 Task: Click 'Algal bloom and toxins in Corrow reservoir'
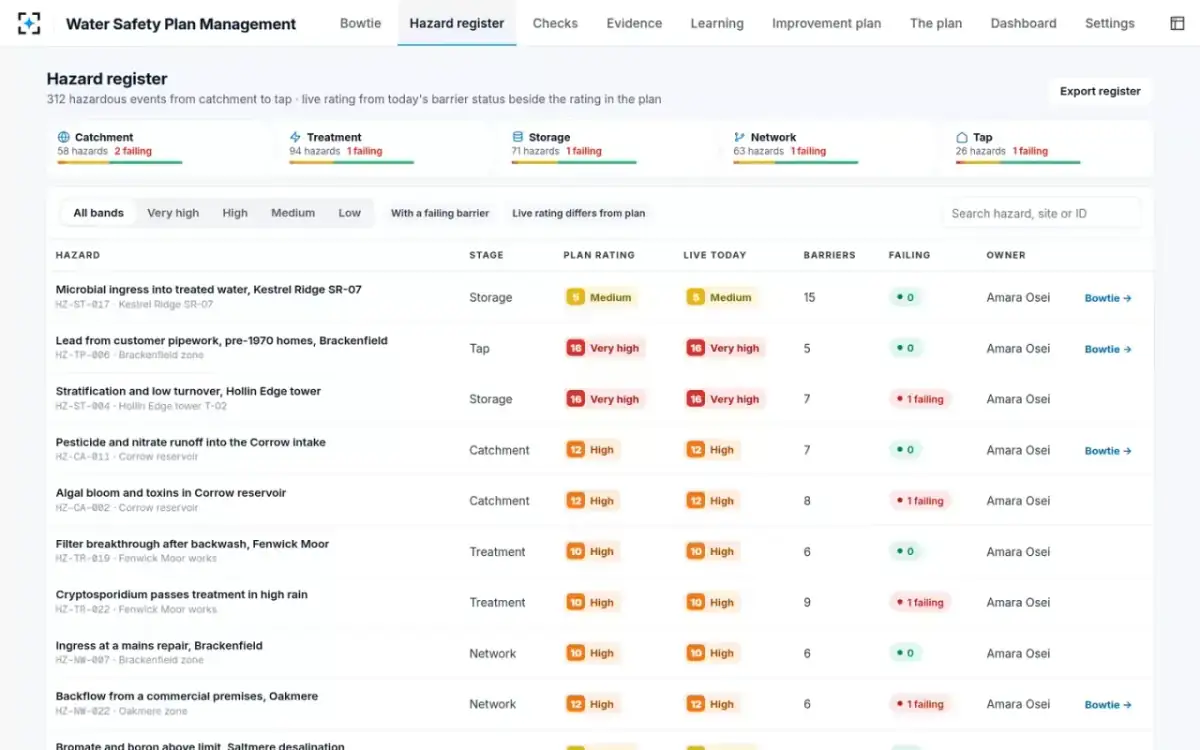(x=171, y=493)
